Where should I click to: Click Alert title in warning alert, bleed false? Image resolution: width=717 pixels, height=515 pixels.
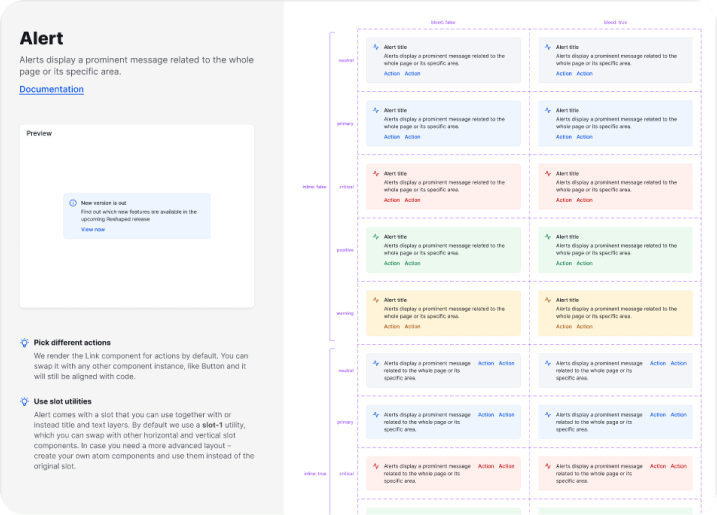point(396,300)
